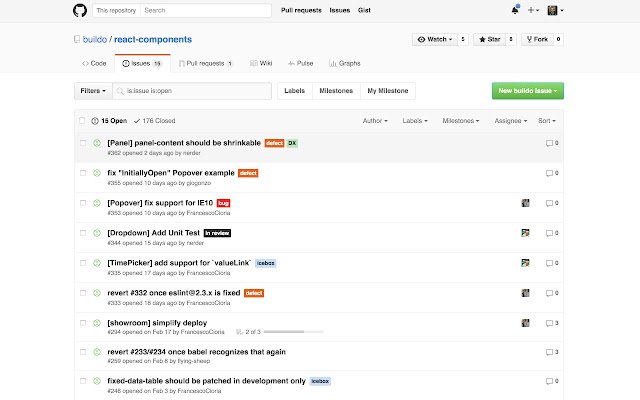The width and height of the screenshot is (640, 400).
Task: Open issue '[Panel] panel-content should be shrinkable'
Action: point(184,143)
